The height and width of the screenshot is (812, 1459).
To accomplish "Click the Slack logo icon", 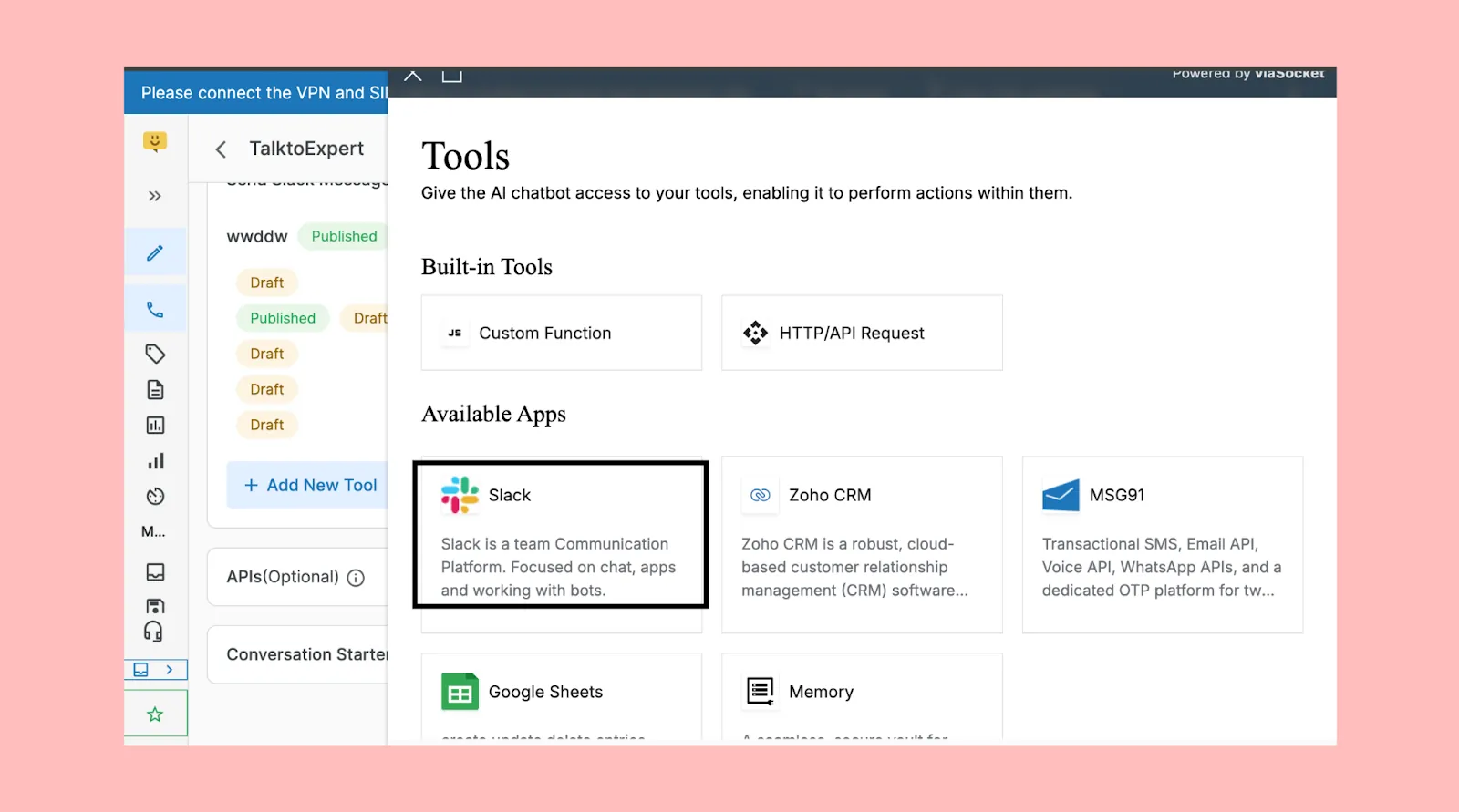I will pyautogui.click(x=460, y=496).
